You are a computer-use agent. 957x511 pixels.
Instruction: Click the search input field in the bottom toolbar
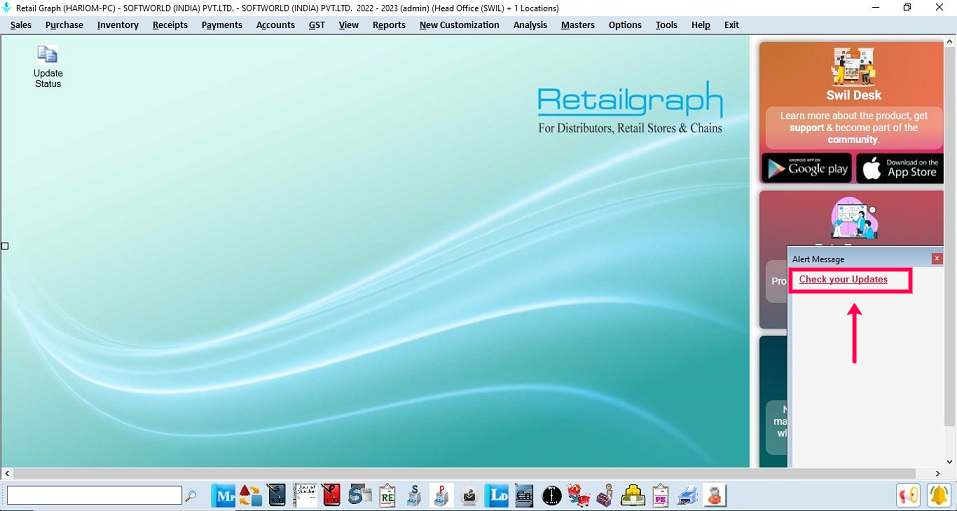tap(94, 495)
